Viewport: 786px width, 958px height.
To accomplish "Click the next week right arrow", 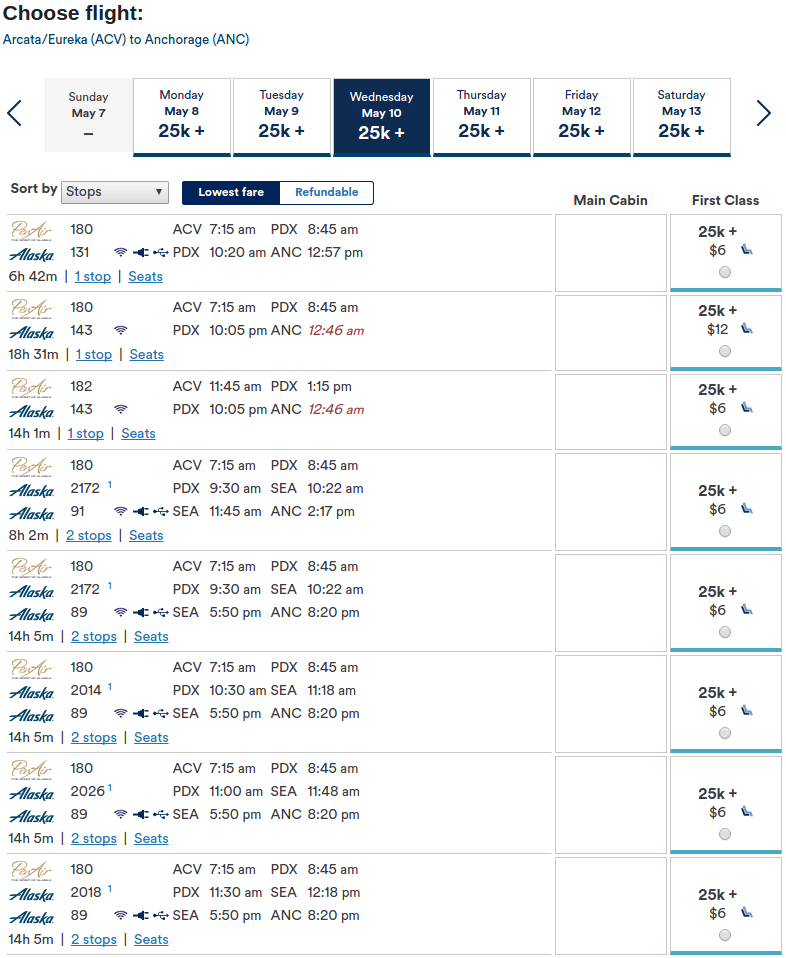I will [x=763, y=113].
